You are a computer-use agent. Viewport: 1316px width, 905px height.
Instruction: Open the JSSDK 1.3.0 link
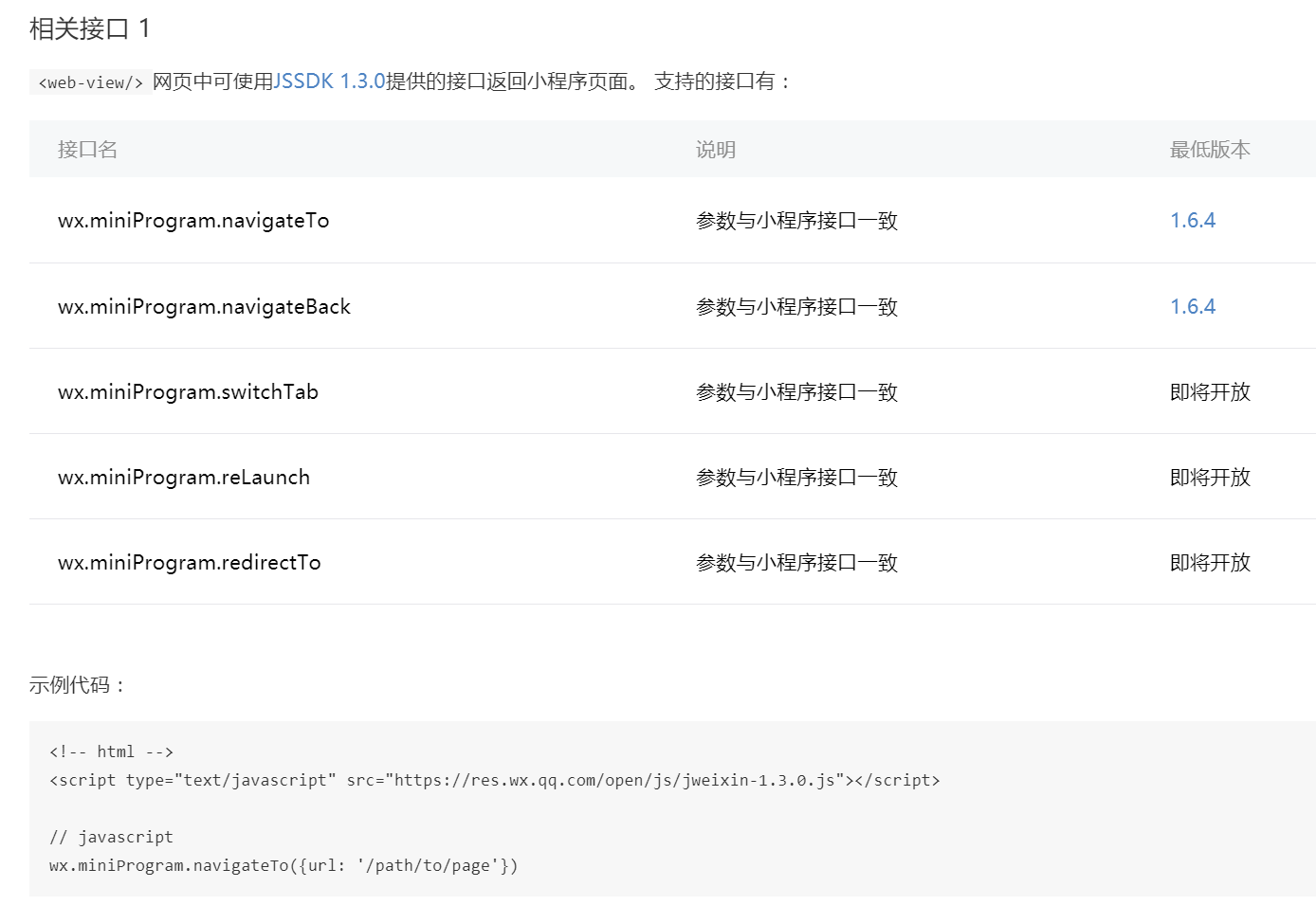coord(329,81)
